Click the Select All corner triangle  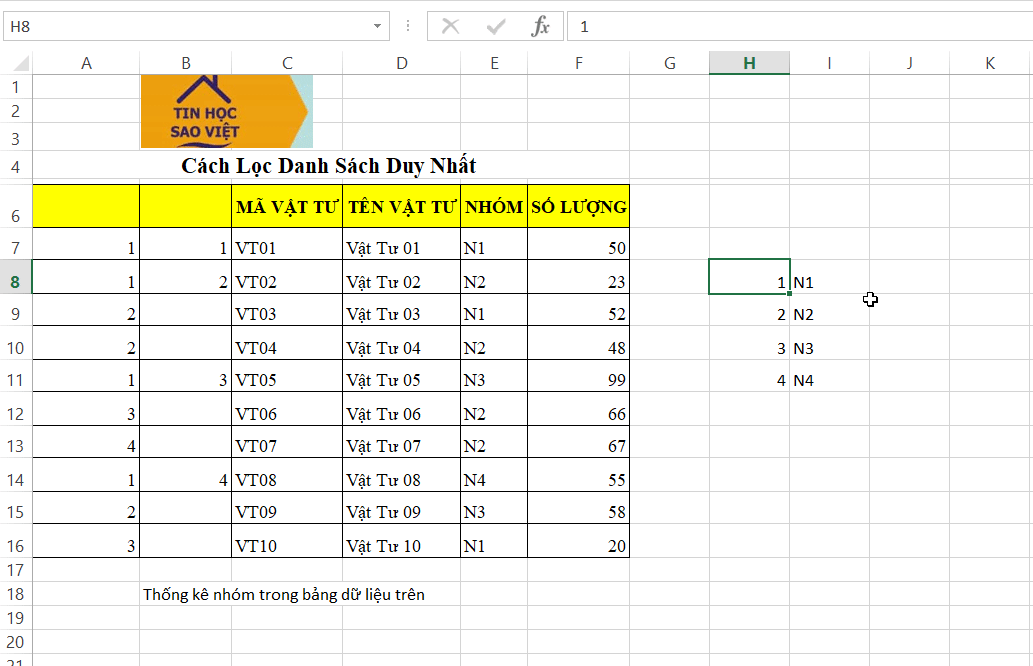[x=20, y=63]
